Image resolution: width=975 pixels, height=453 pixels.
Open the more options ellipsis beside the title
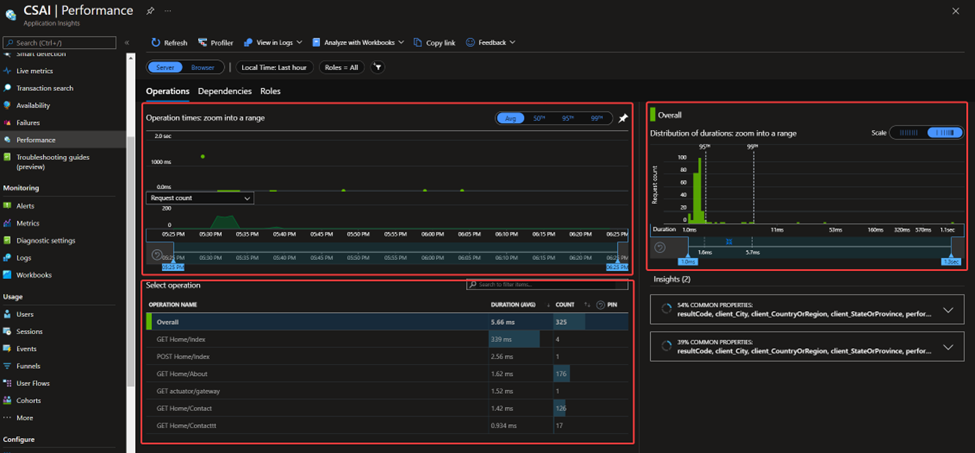(168, 11)
